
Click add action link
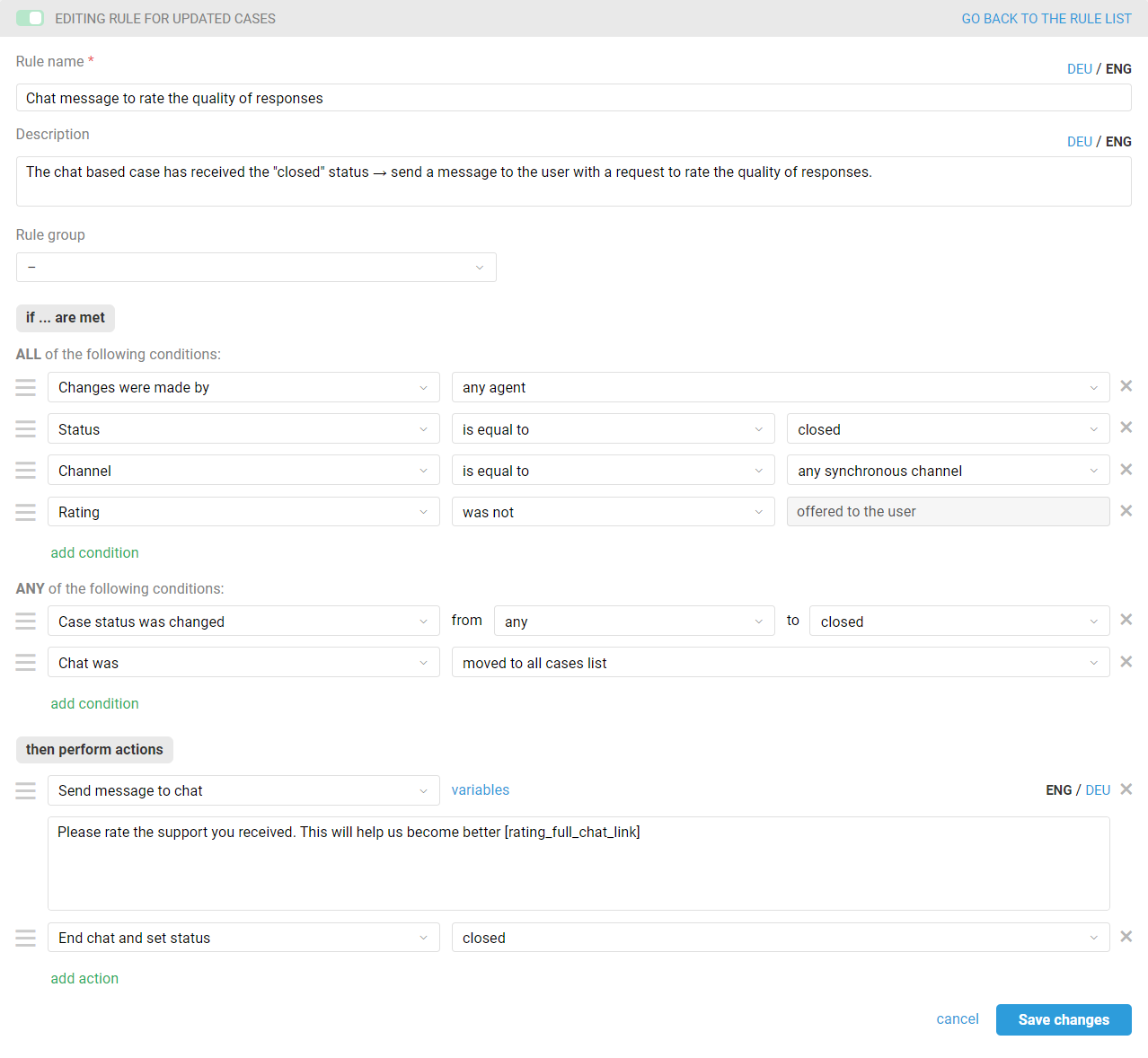(84, 978)
